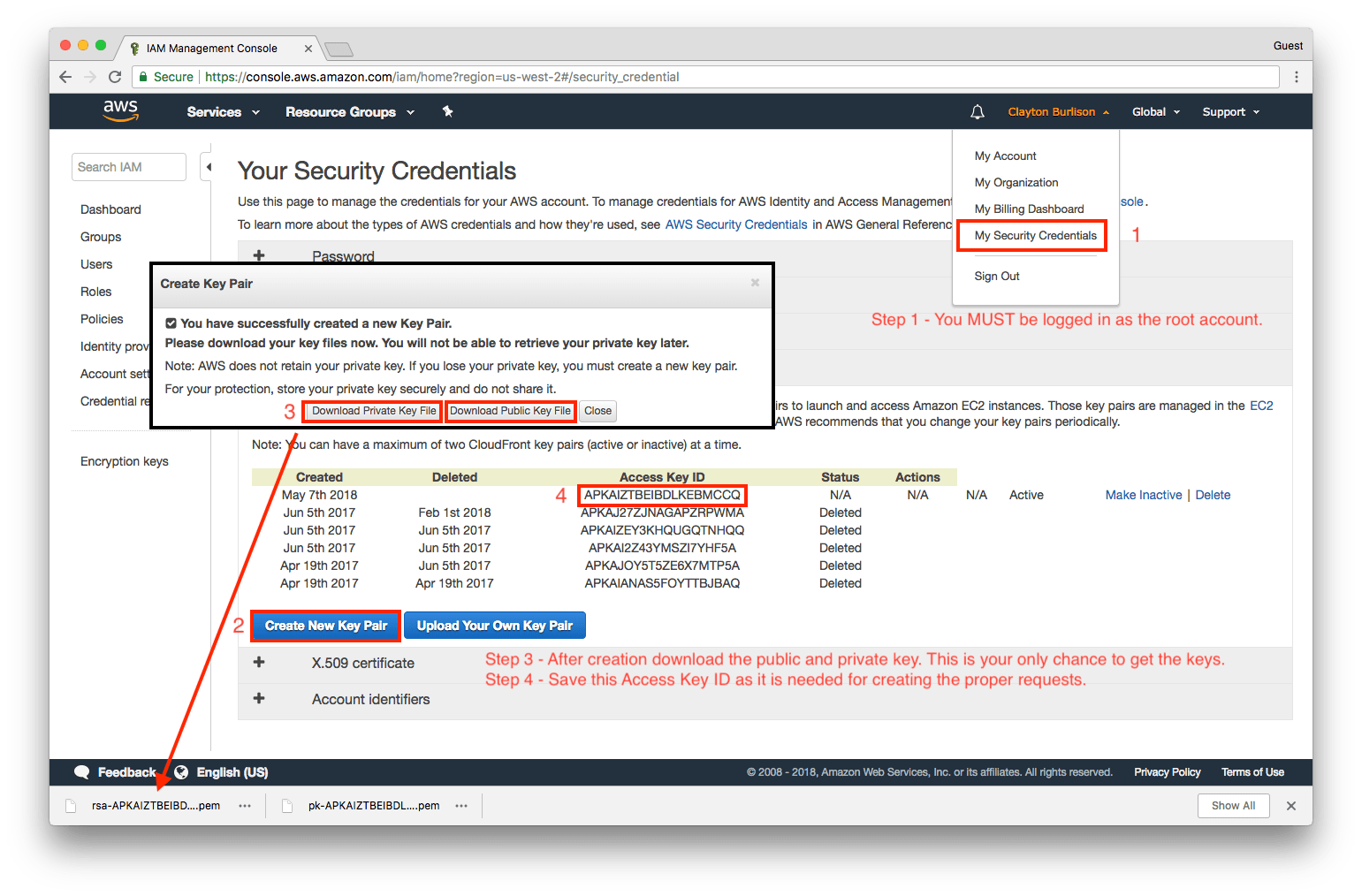Go to Dashboard in the IAM sidebar

[110, 209]
